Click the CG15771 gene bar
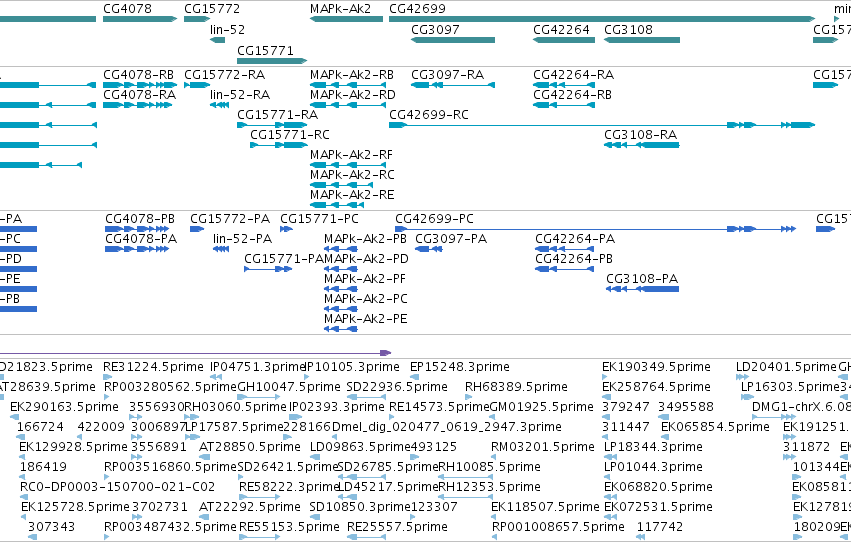This screenshot has width=851, height=542. point(272,61)
